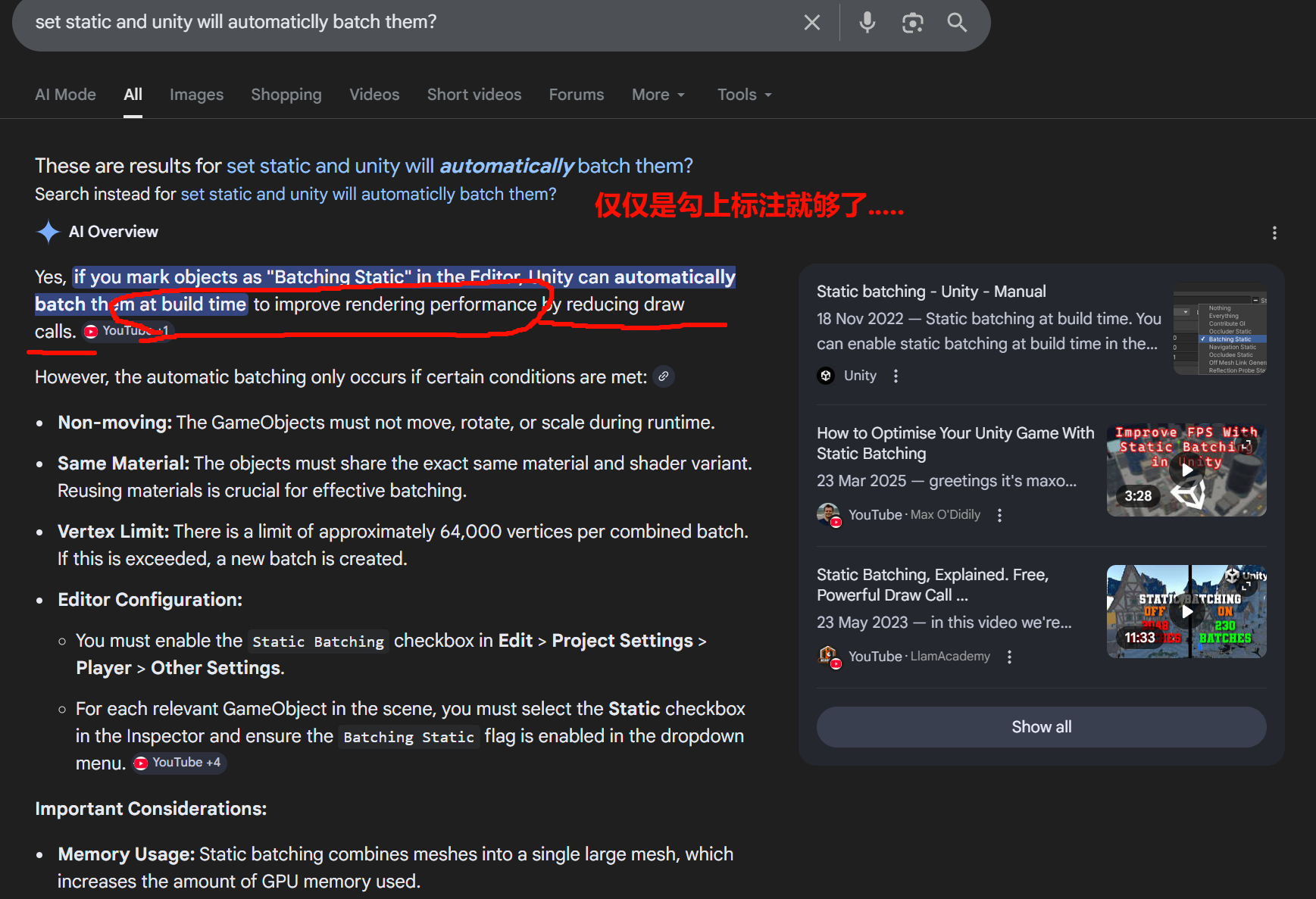The height and width of the screenshot is (899, 1316).
Task: Click the AI Overview sparkle icon
Action: 48,232
